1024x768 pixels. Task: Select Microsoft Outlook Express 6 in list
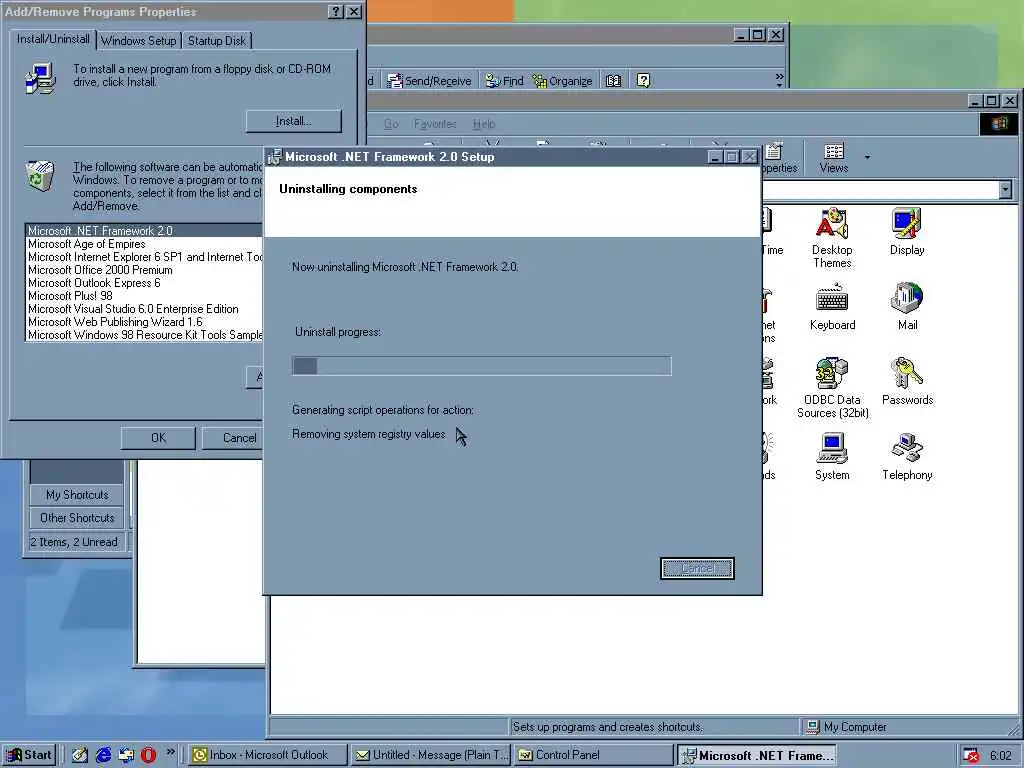pos(144,283)
